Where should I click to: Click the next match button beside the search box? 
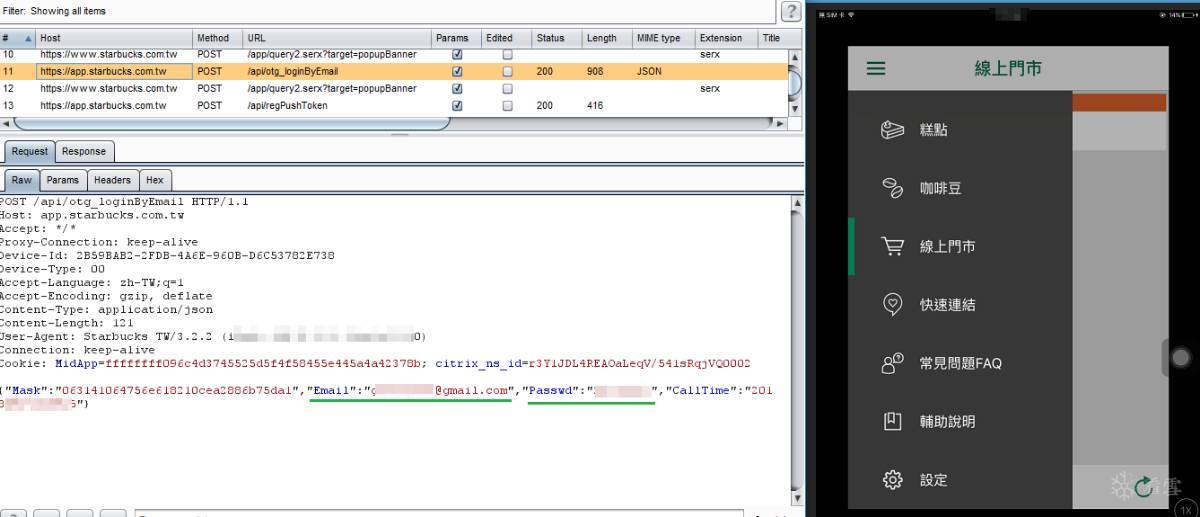coord(113,513)
